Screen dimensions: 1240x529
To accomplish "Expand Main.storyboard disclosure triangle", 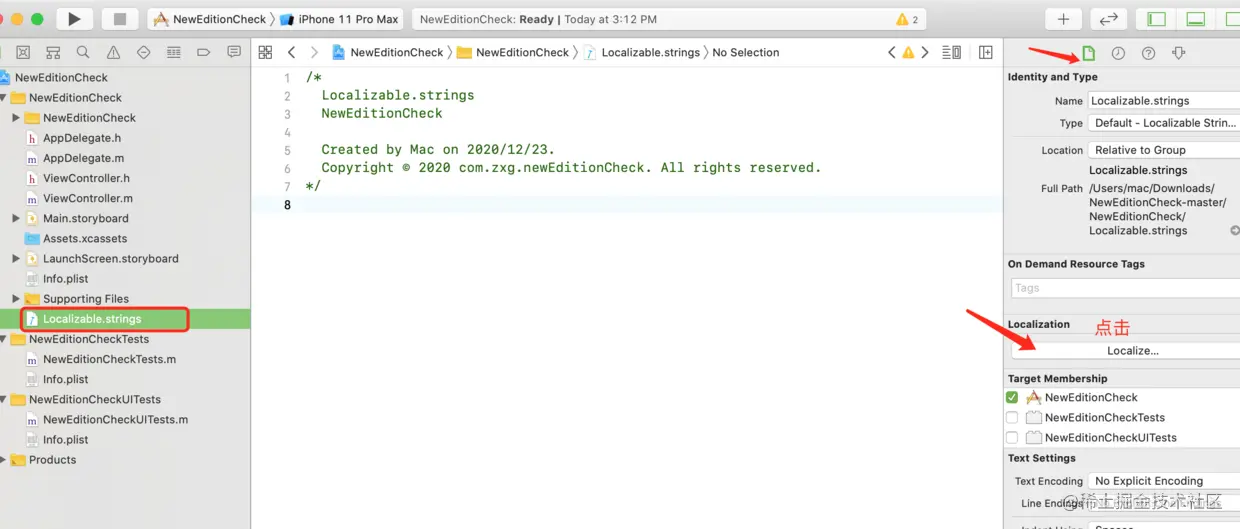I will coord(16,218).
